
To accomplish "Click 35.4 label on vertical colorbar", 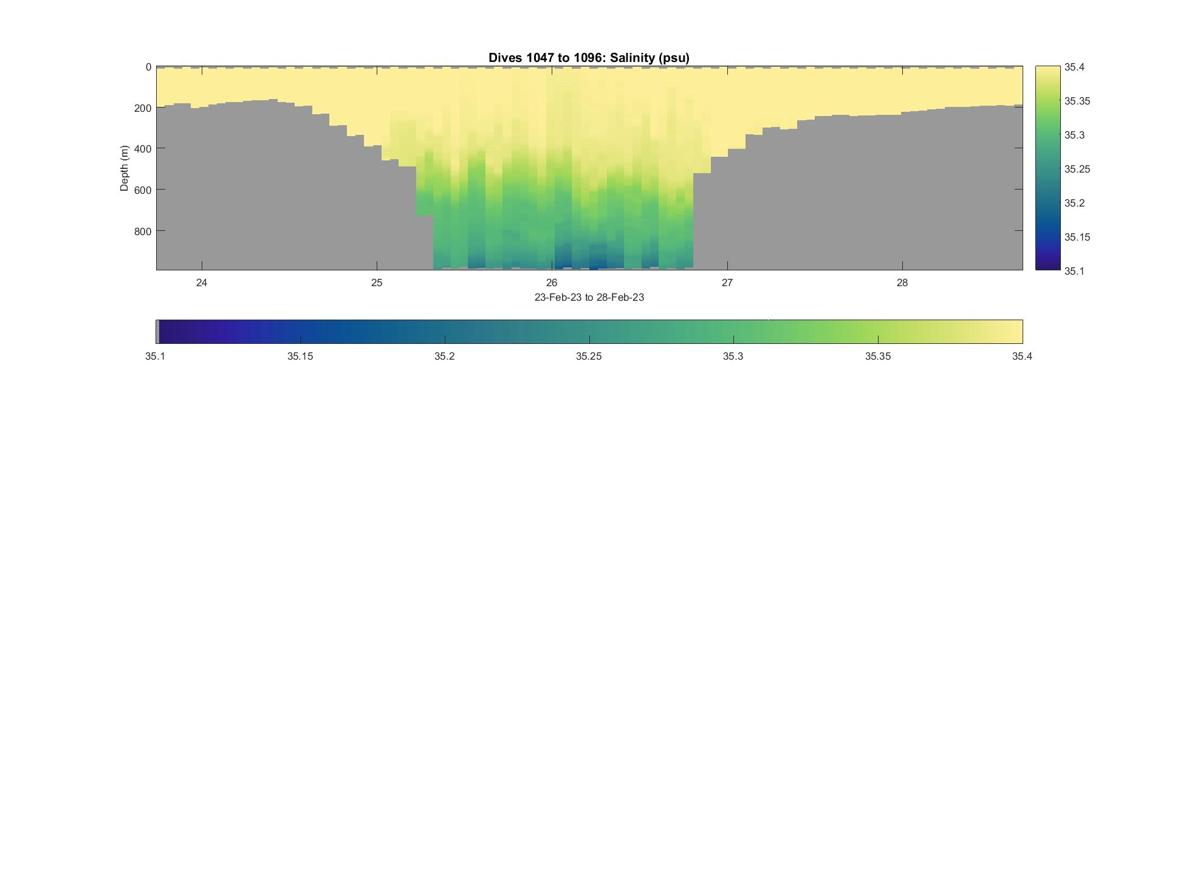I will pyautogui.click(x=1074, y=67).
